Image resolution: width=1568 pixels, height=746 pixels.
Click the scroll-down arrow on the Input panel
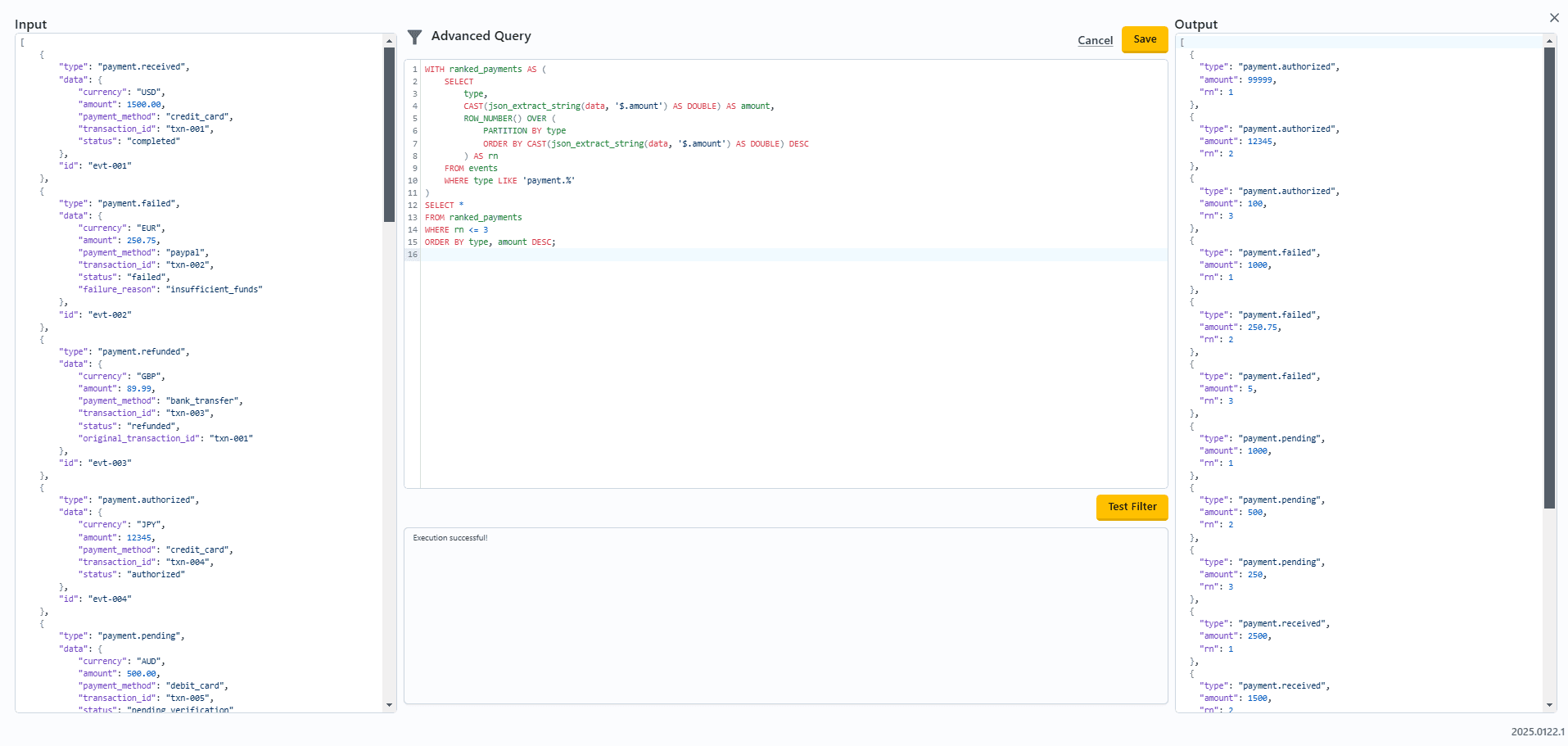(389, 705)
